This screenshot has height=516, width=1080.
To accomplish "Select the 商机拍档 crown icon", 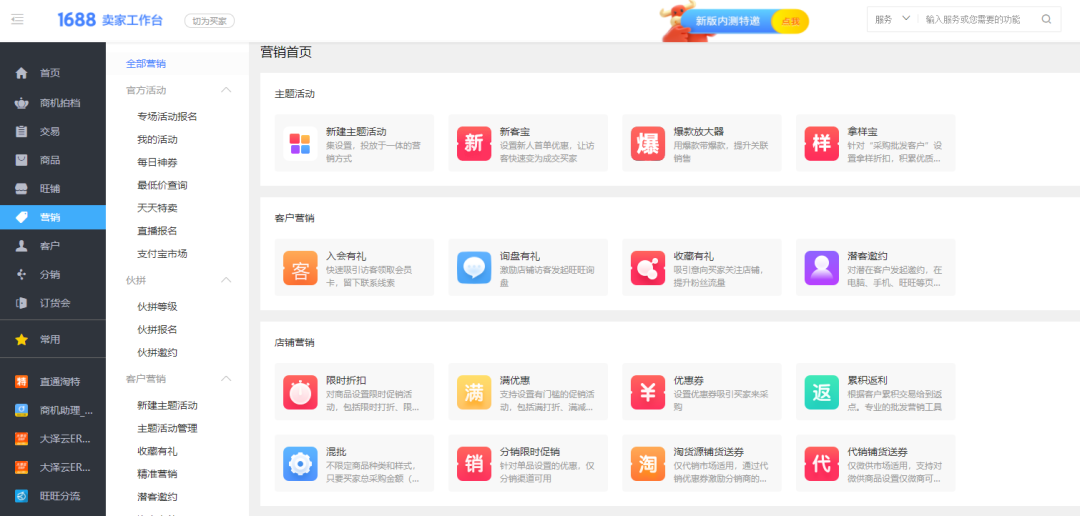I will [21, 103].
